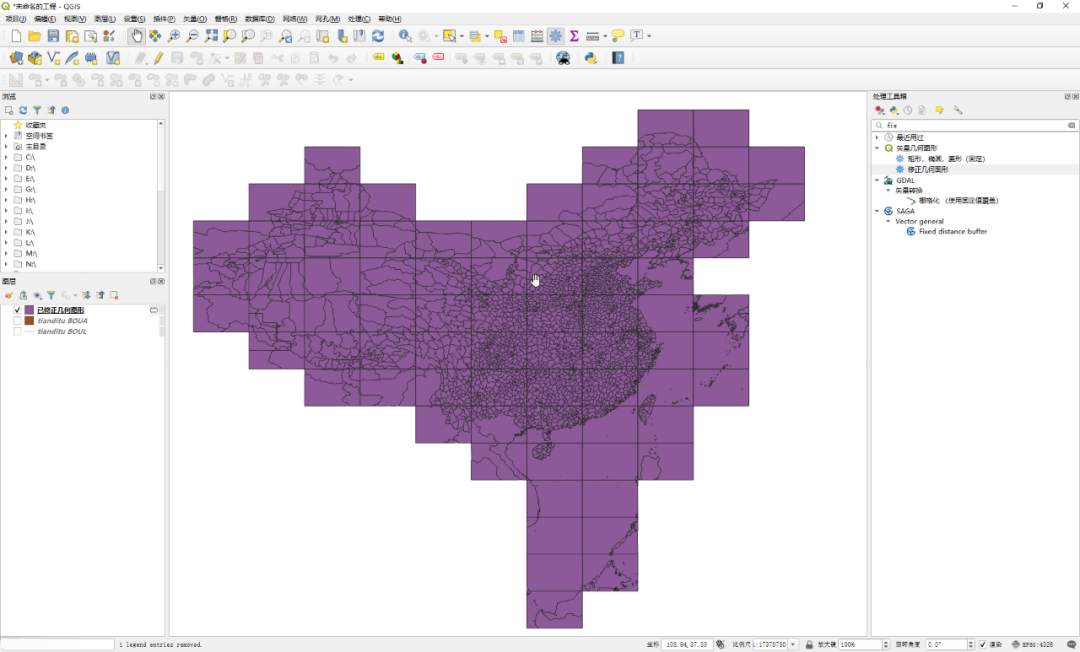This screenshot has width=1080, height=652.
Task: Click the Save Project floppy disk icon
Action: 54,36
